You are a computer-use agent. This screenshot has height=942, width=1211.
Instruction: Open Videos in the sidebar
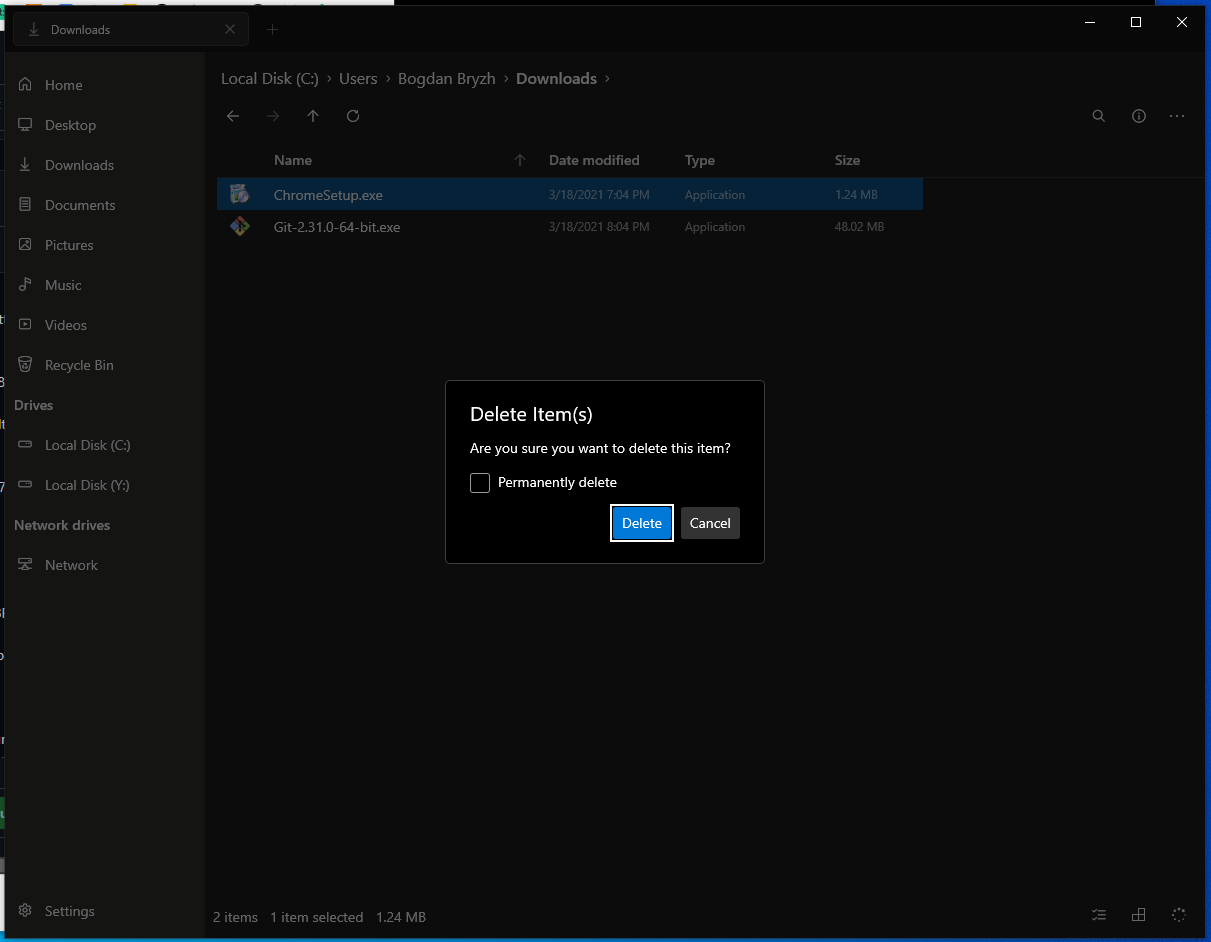[x=105, y=325]
